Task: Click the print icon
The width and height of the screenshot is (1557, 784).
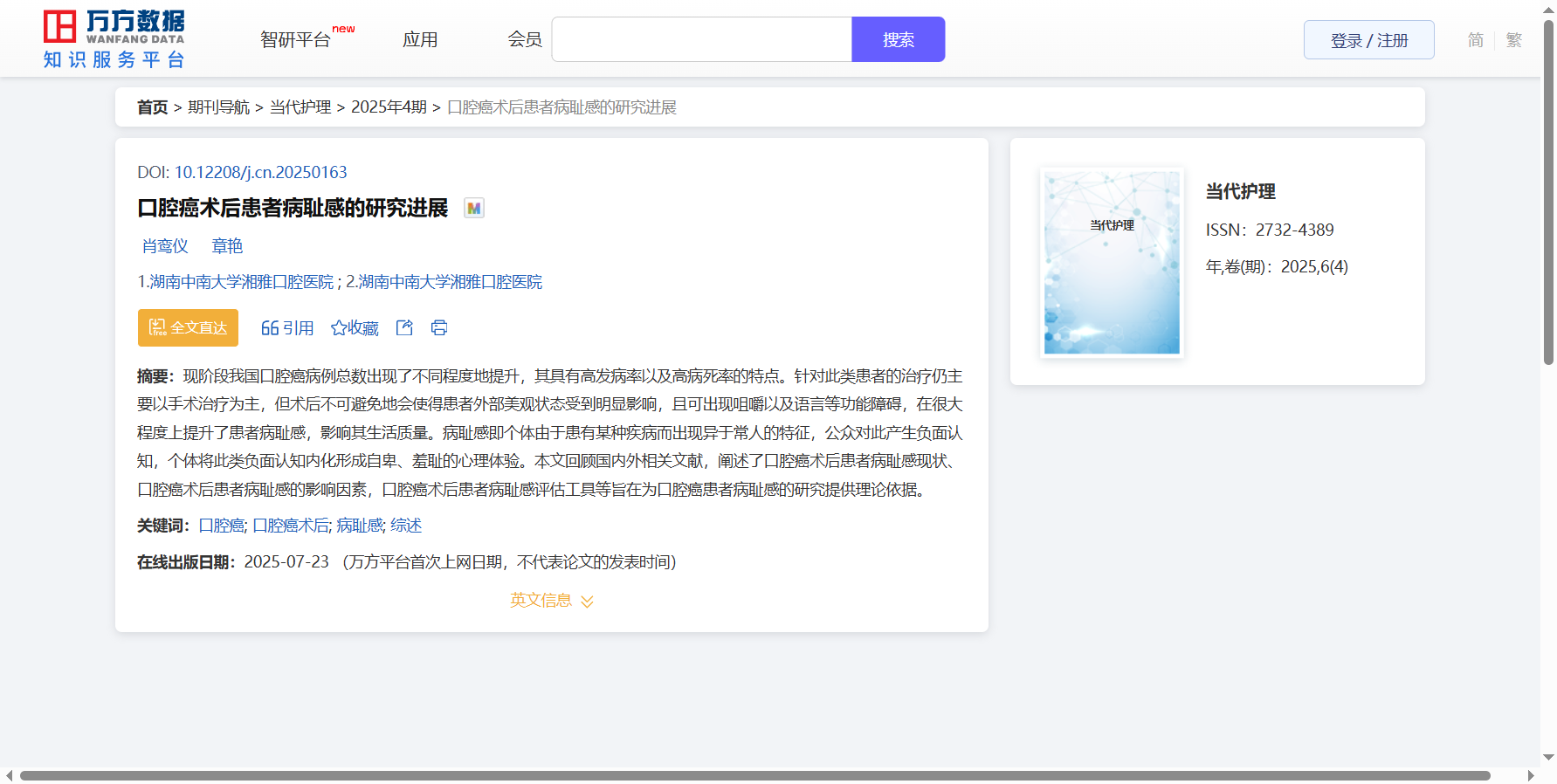Action: click(439, 327)
